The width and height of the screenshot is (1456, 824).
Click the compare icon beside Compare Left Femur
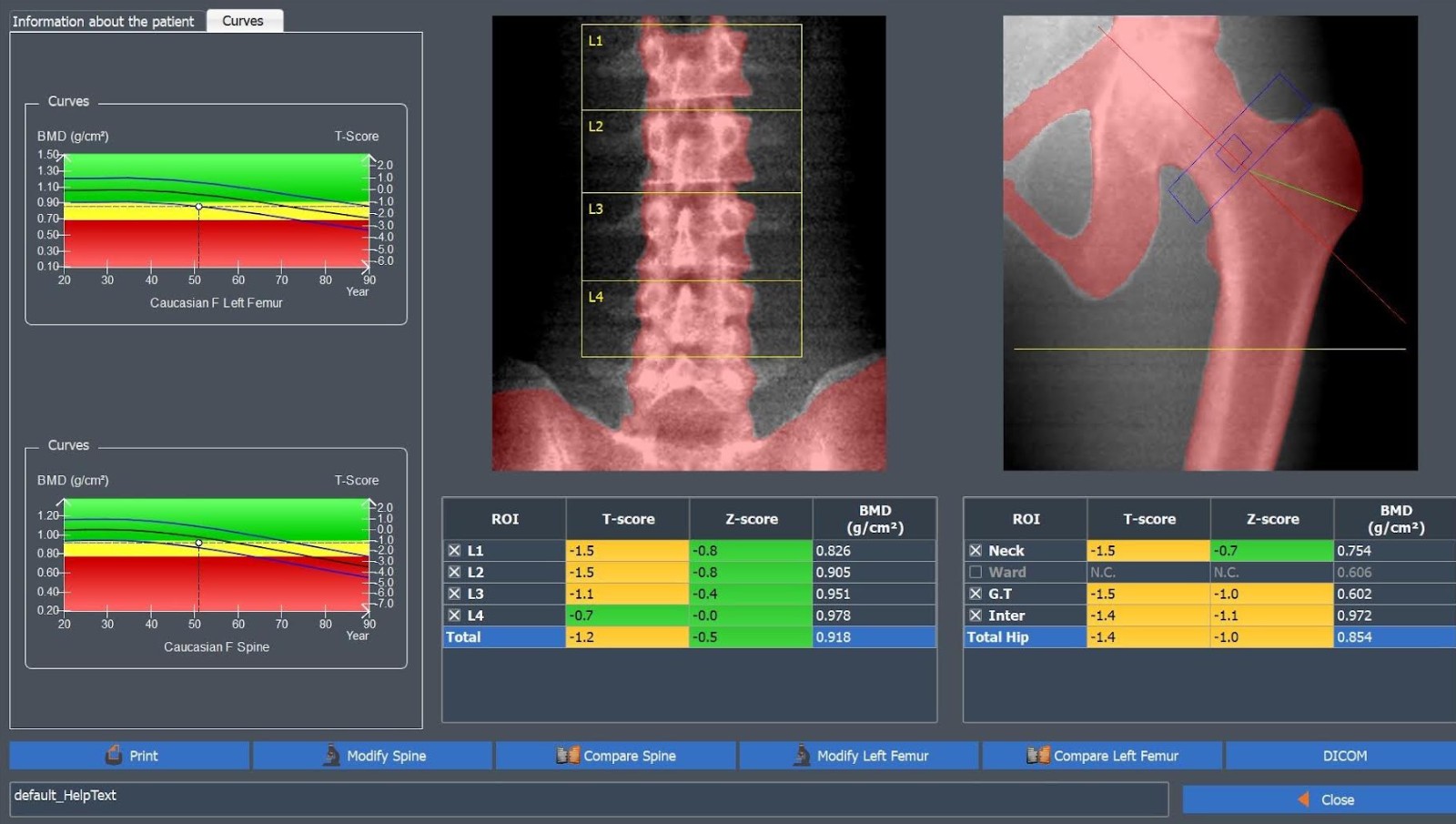click(x=1038, y=755)
